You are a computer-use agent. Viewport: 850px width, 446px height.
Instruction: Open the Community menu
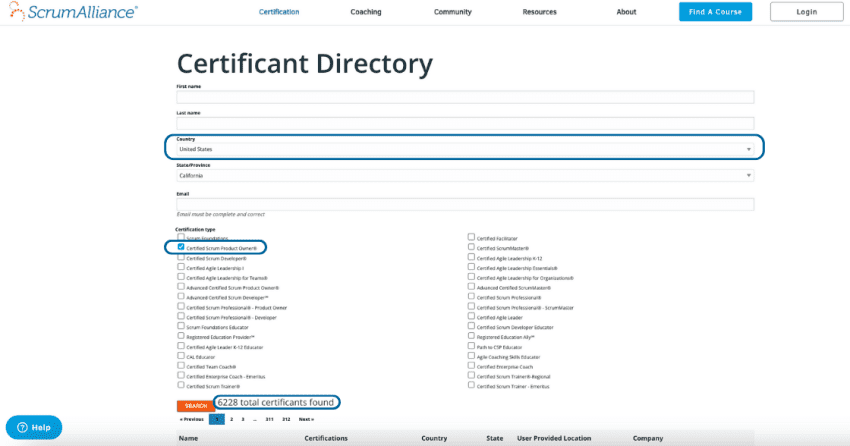click(453, 12)
